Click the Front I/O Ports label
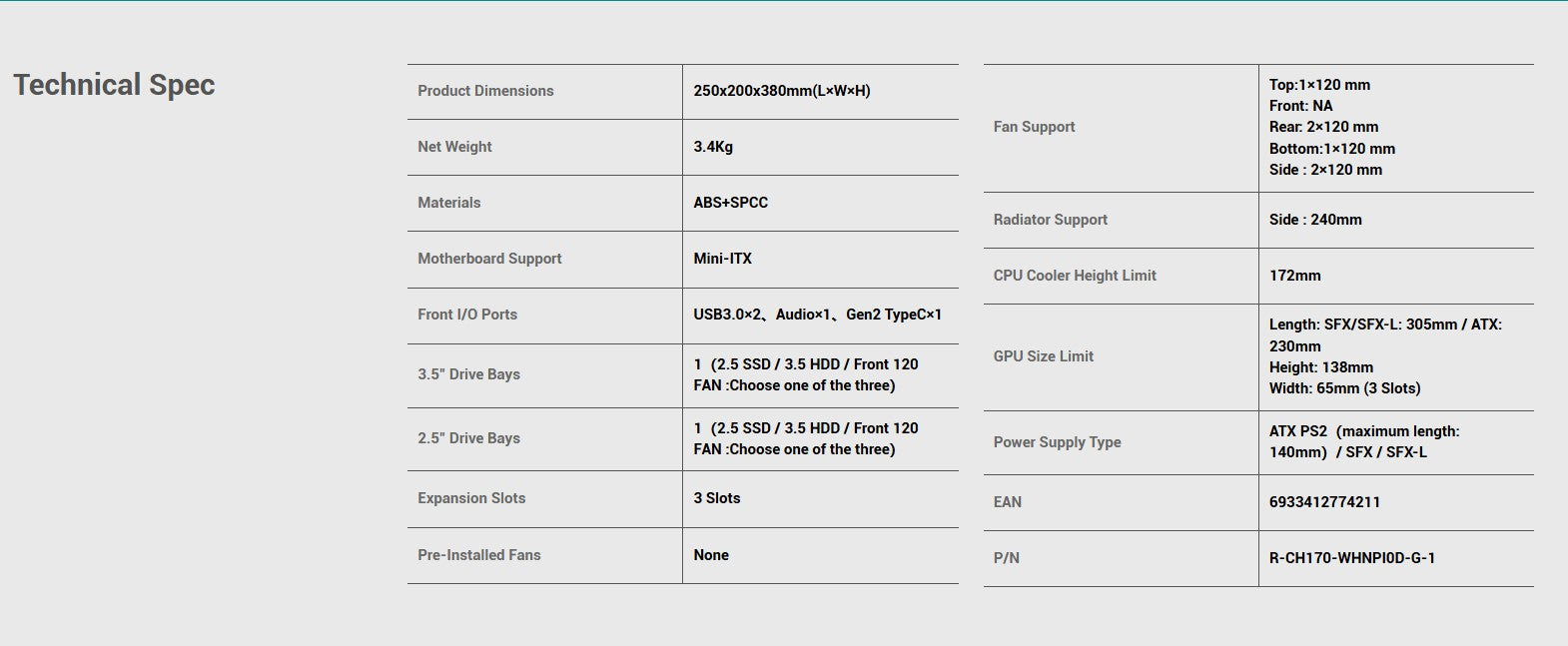Viewport: 1568px width, 646px height. (467, 315)
